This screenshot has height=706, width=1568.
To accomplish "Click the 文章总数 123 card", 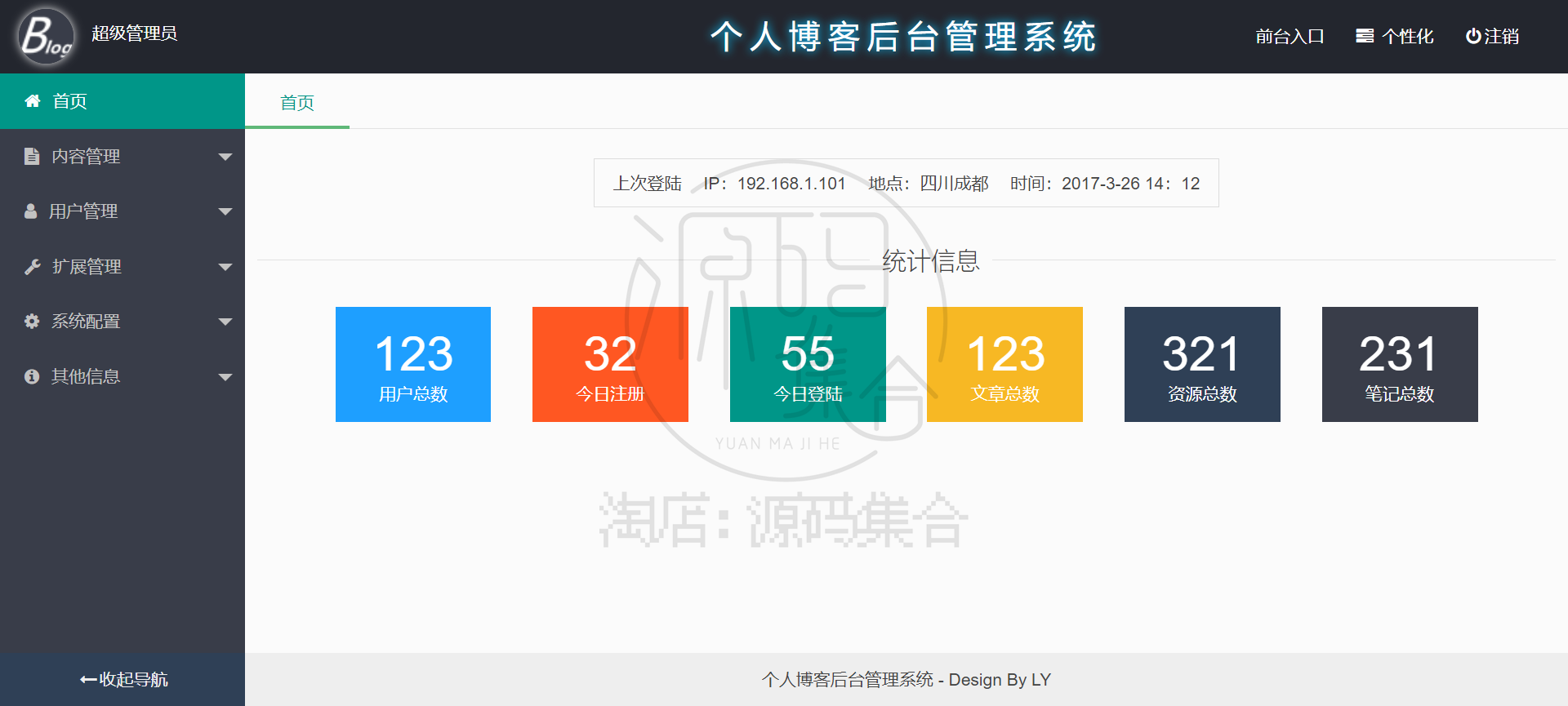I will tap(1004, 364).
